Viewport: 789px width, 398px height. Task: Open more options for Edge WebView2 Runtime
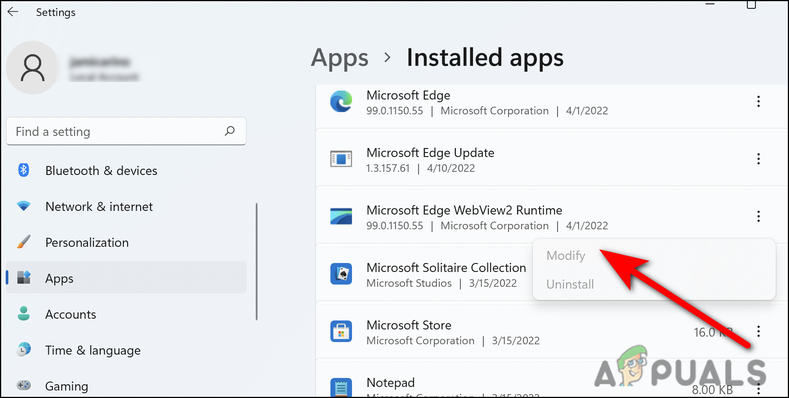point(758,216)
